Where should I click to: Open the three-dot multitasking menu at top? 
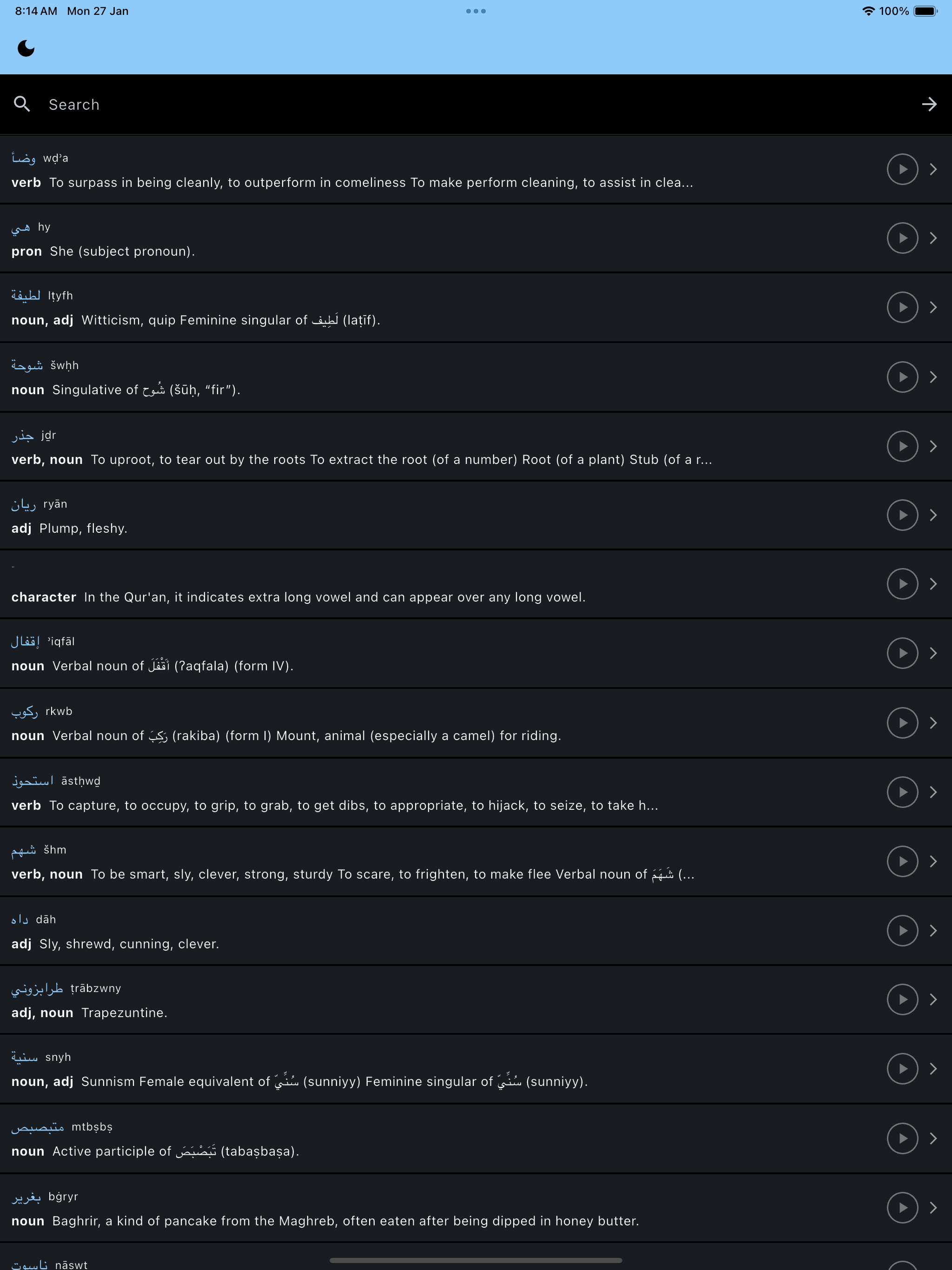click(x=476, y=11)
